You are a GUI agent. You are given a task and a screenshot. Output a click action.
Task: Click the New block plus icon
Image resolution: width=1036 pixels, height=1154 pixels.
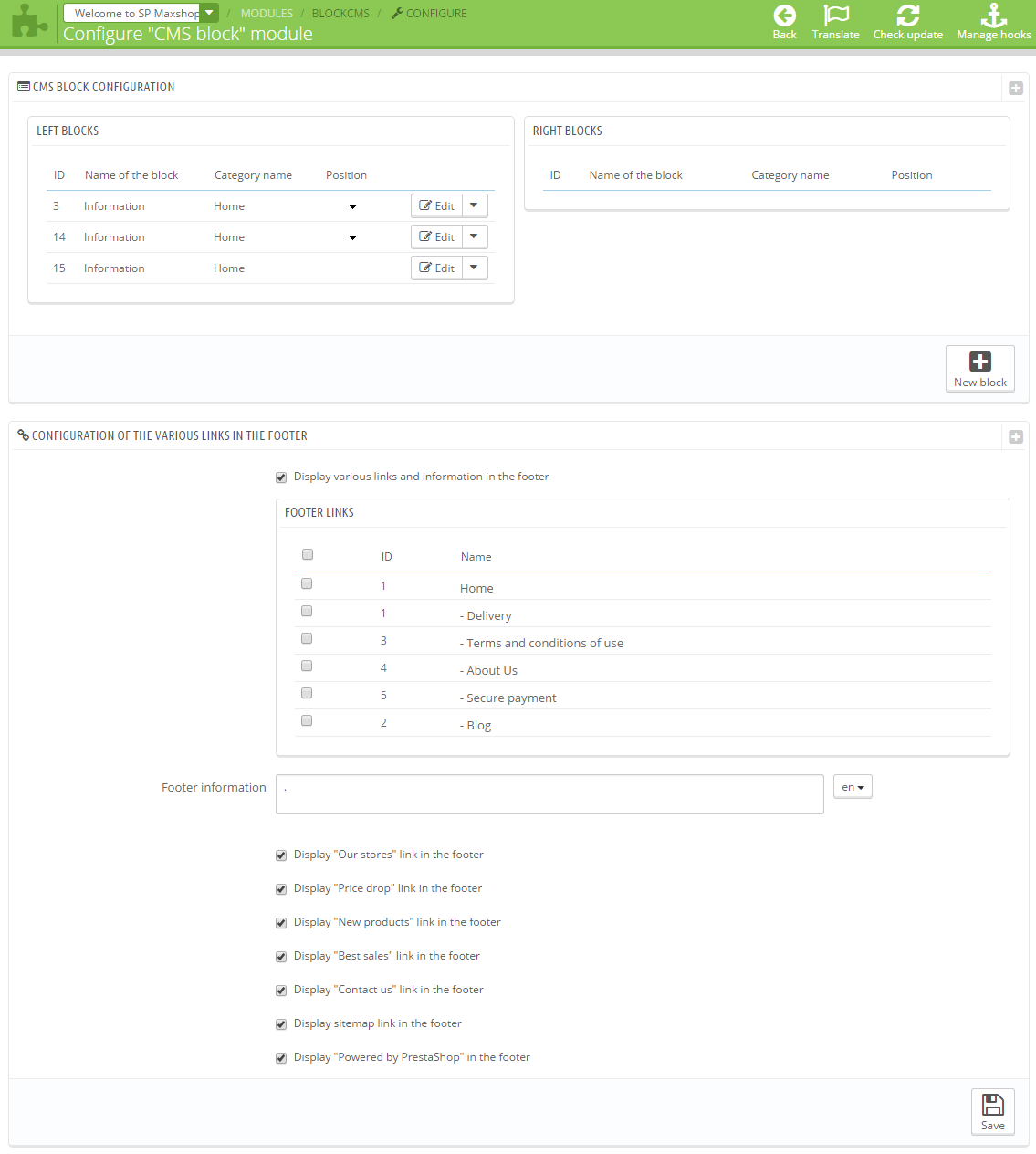(x=980, y=362)
